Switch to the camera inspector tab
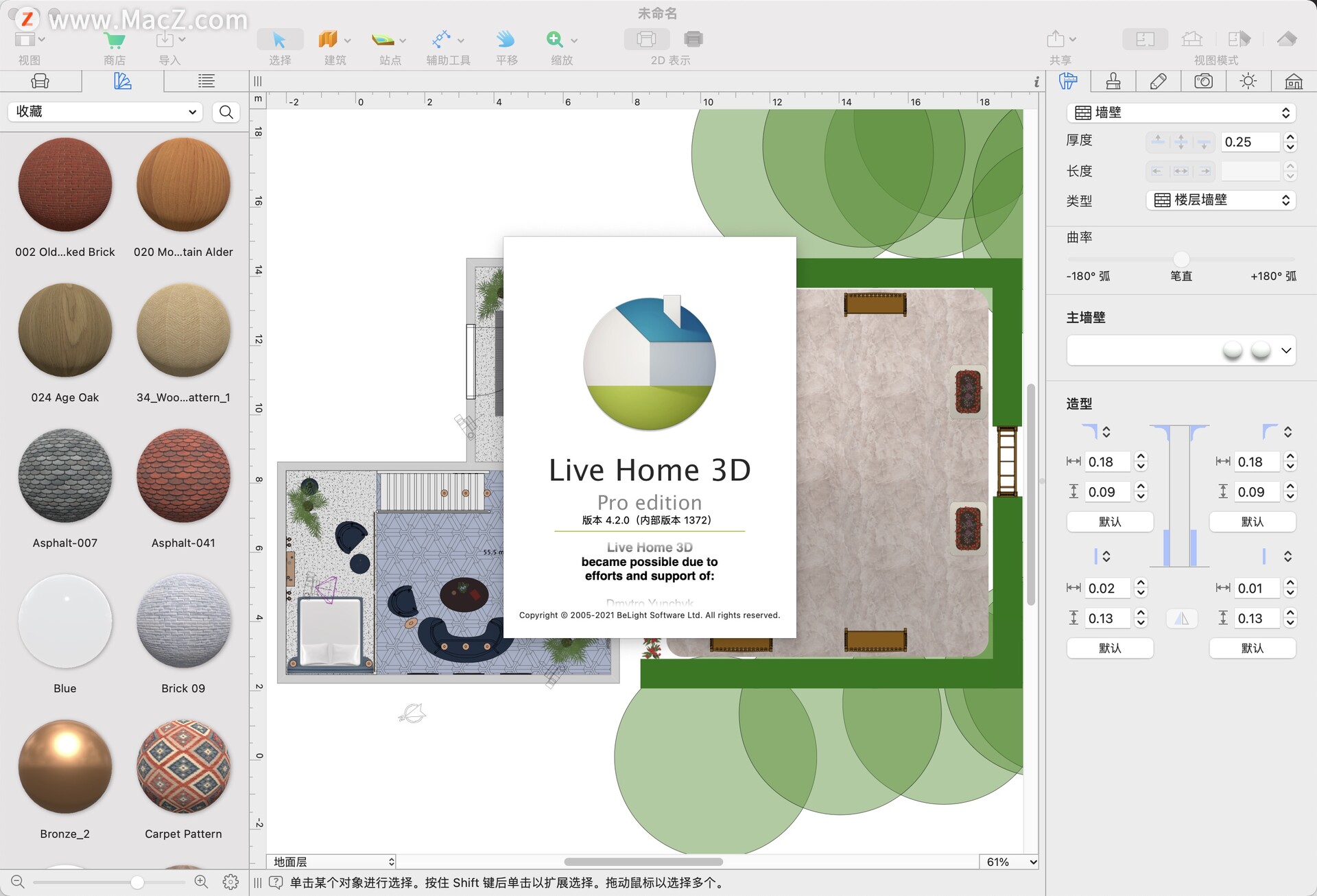Screen dimensions: 1317x896 pos(1204,81)
